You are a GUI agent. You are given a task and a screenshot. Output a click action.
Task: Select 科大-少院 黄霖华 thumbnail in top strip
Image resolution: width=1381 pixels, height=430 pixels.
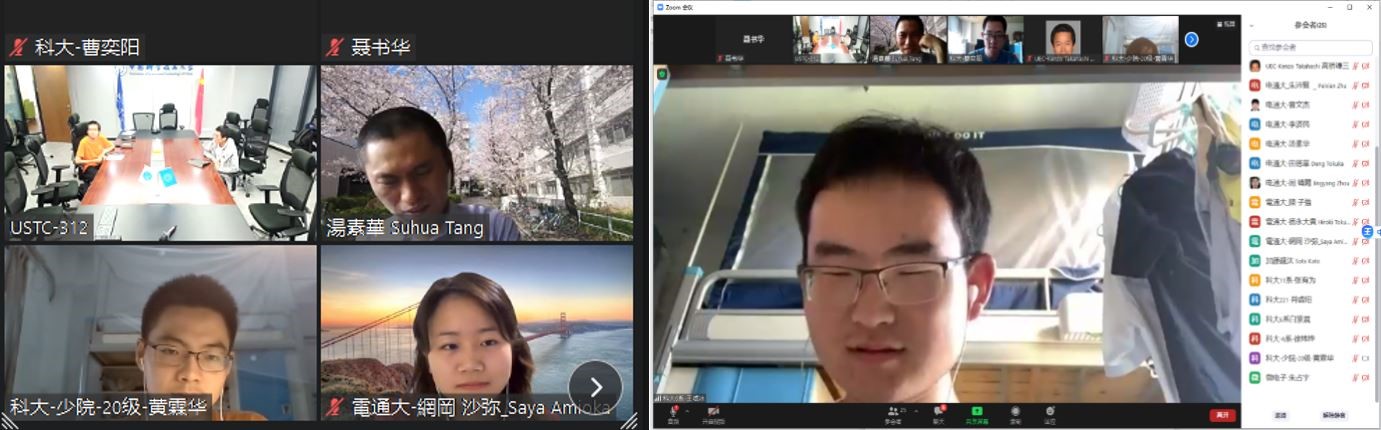tap(1140, 40)
